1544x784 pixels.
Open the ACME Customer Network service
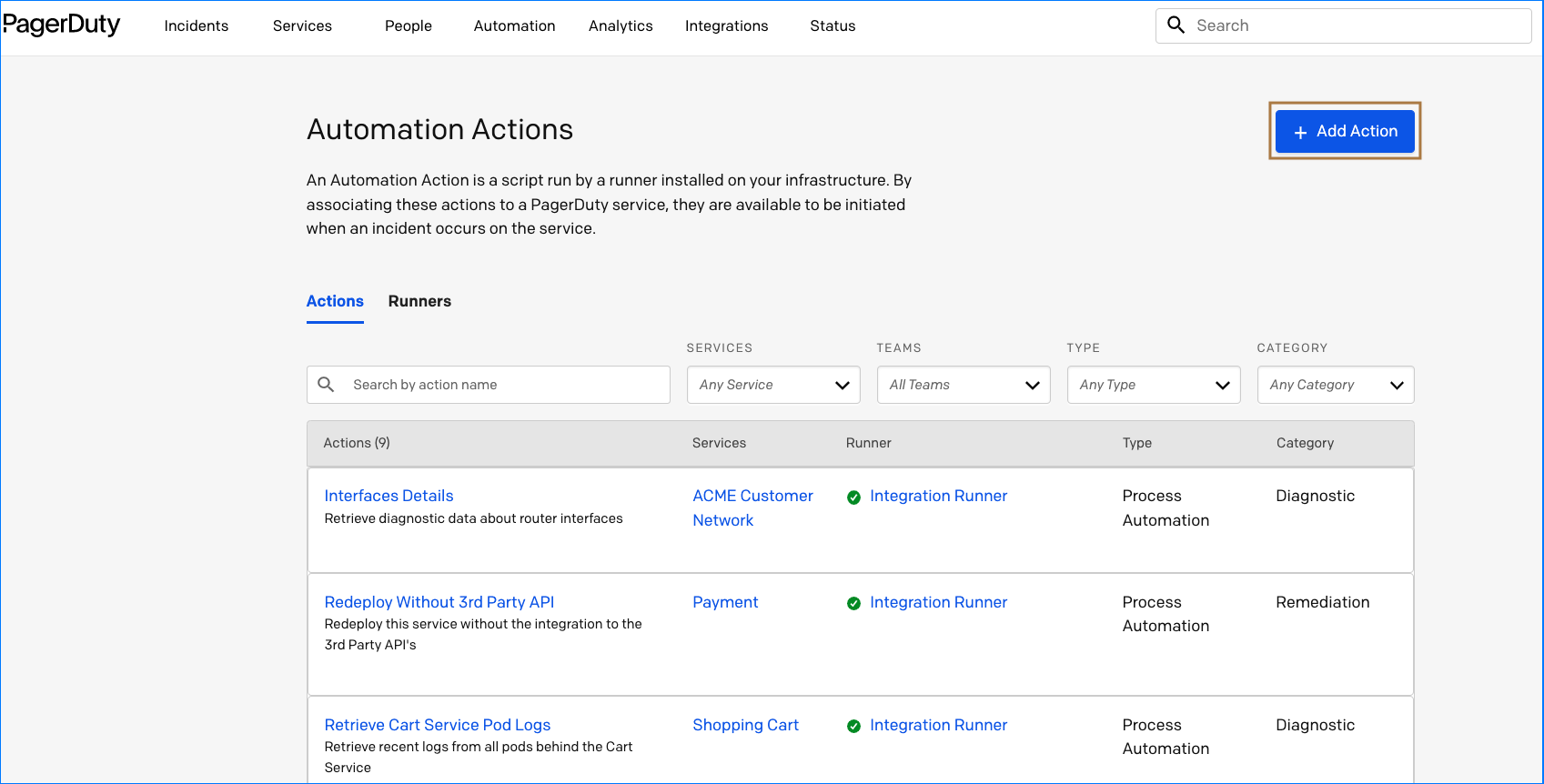752,508
